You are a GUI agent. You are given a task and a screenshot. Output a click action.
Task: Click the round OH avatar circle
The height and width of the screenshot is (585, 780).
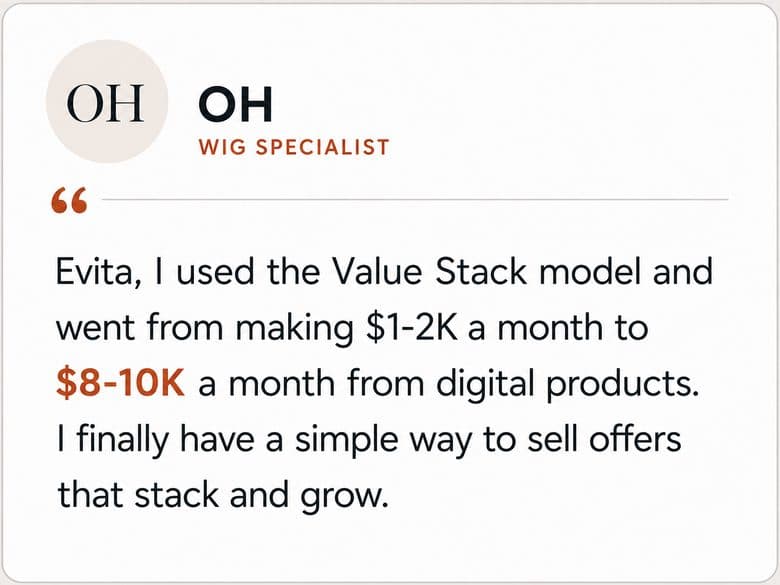click(x=107, y=101)
